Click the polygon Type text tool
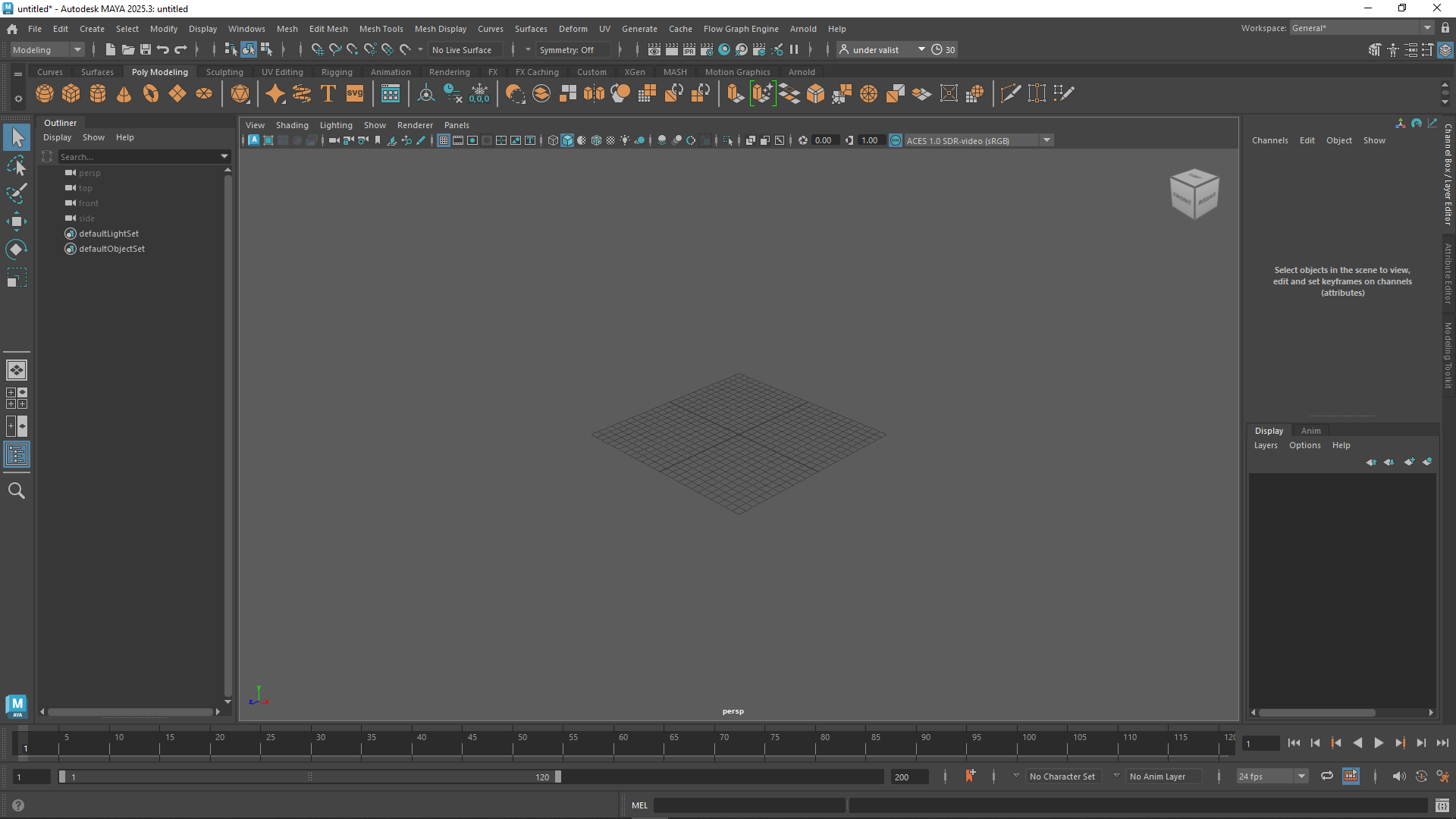This screenshot has height=819, width=1456. tap(328, 93)
